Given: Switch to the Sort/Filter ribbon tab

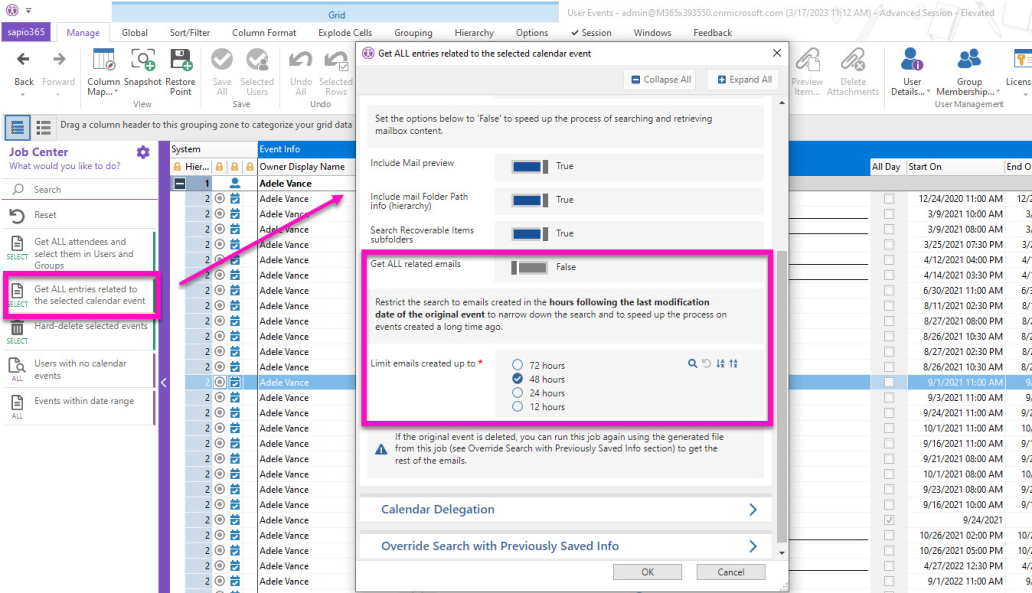Looking at the screenshot, I should point(190,32).
